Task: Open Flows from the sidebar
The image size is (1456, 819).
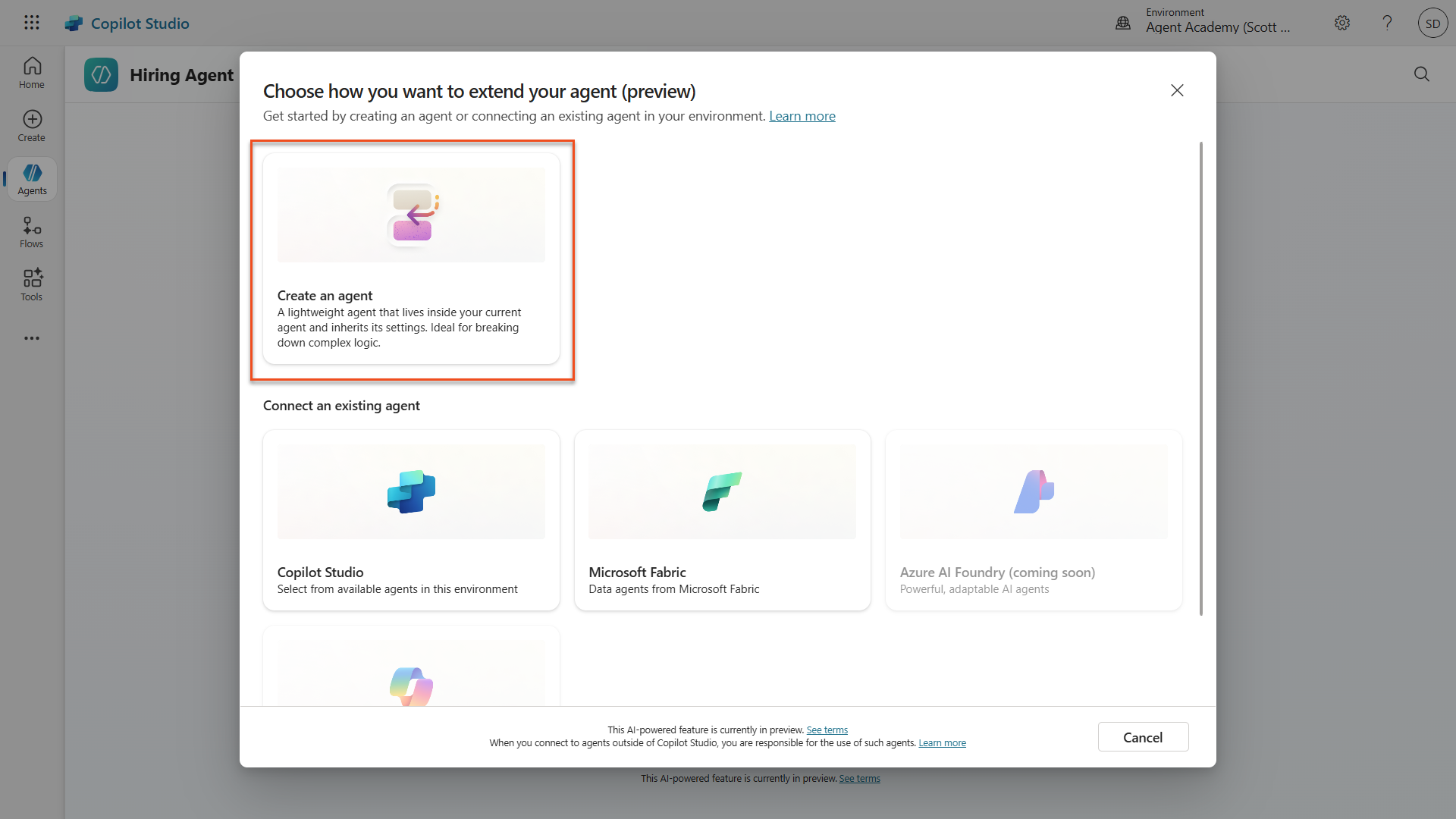Action: pyautogui.click(x=32, y=233)
